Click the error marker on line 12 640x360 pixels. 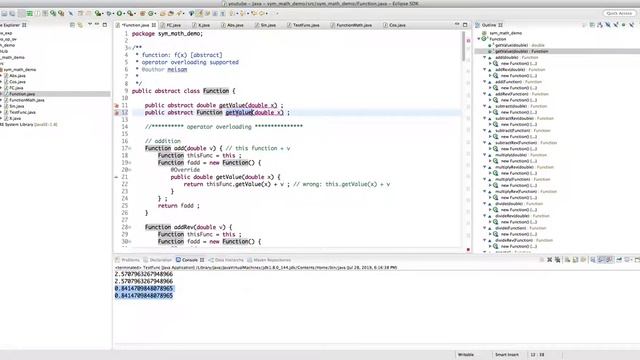pyautogui.click(x=116, y=113)
